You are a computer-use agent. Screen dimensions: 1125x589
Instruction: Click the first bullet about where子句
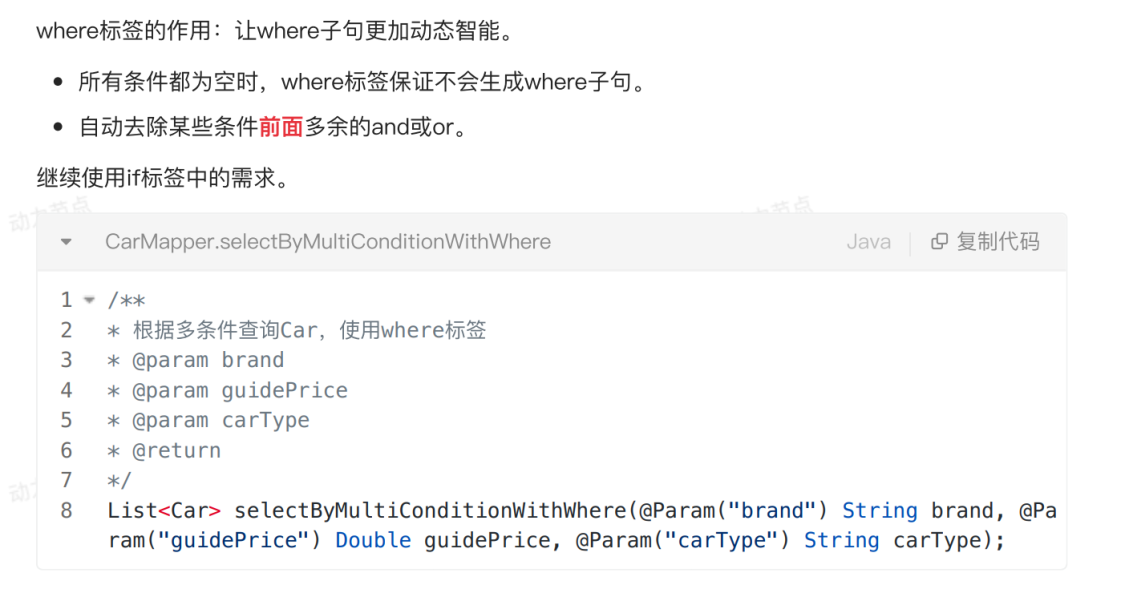click(x=362, y=82)
